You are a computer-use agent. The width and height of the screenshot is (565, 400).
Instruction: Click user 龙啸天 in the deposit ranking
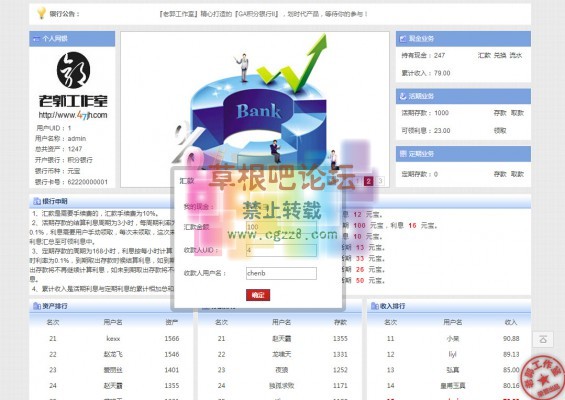(x=282, y=354)
